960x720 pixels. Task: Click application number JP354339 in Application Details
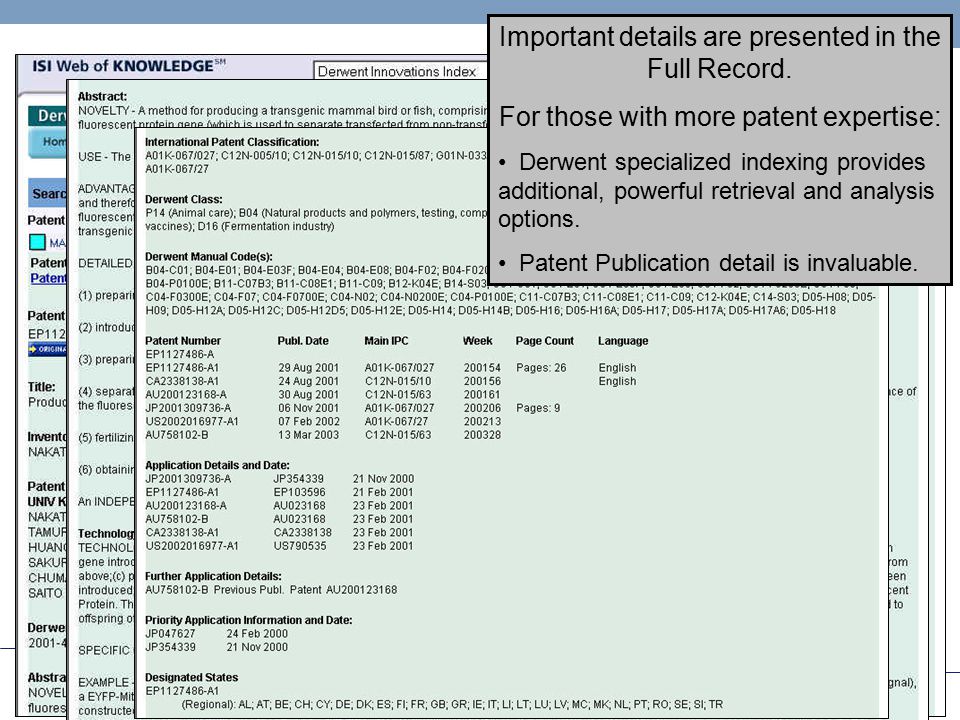(299, 479)
